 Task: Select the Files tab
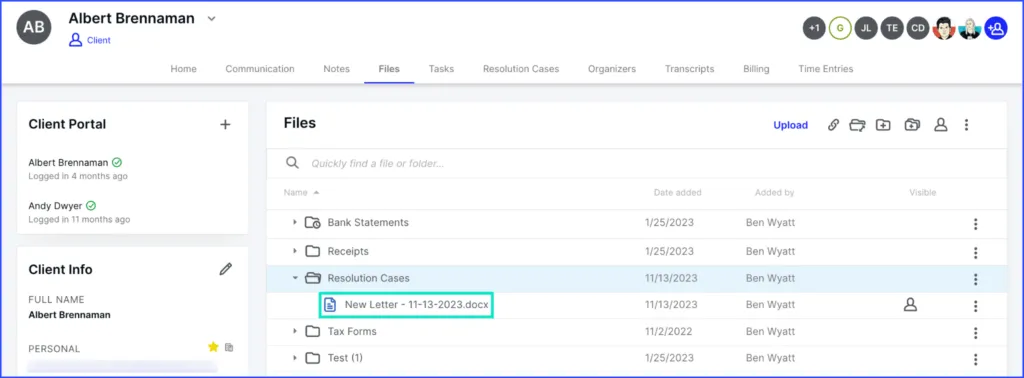(389, 69)
